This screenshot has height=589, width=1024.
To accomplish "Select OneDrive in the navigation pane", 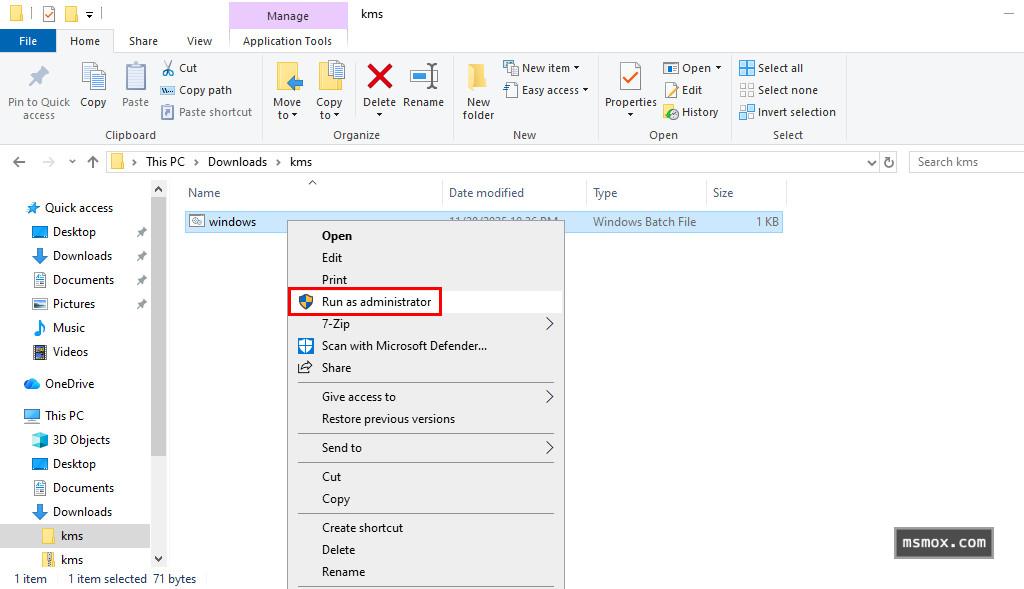I will [69, 384].
